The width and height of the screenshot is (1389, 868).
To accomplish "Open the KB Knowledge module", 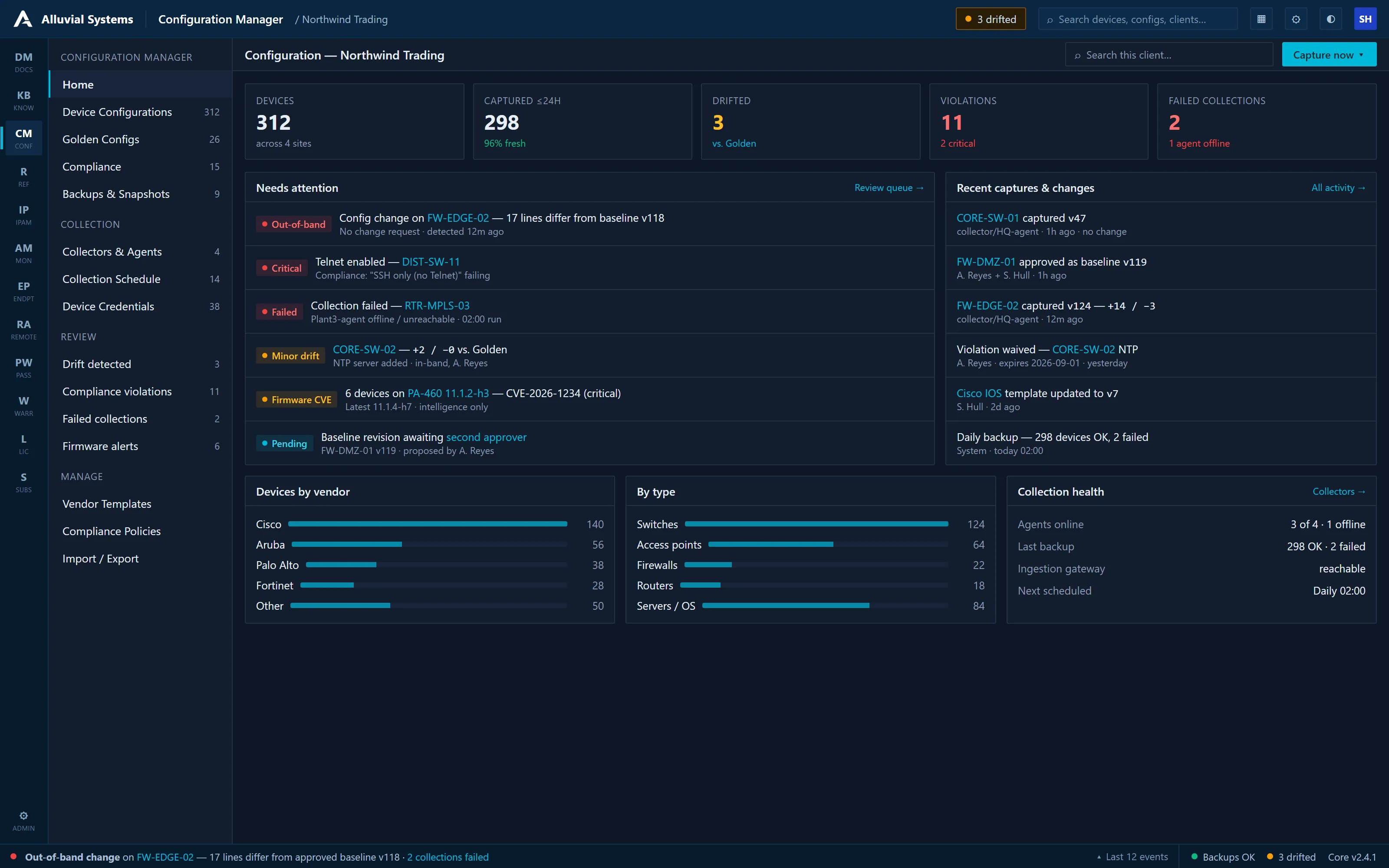I will coord(23,100).
